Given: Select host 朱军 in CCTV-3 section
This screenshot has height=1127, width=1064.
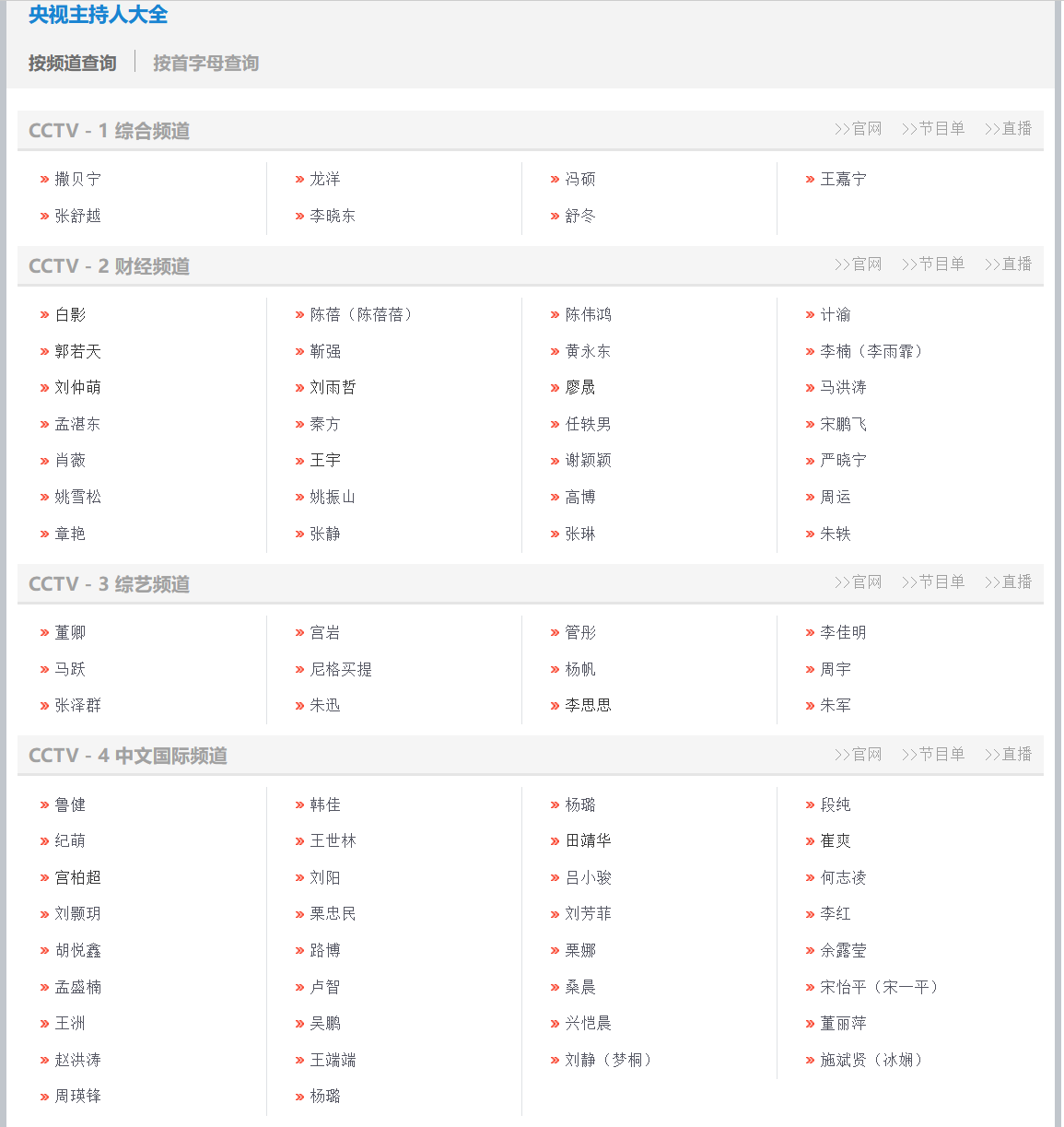Looking at the screenshot, I should click(x=834, y=705).
